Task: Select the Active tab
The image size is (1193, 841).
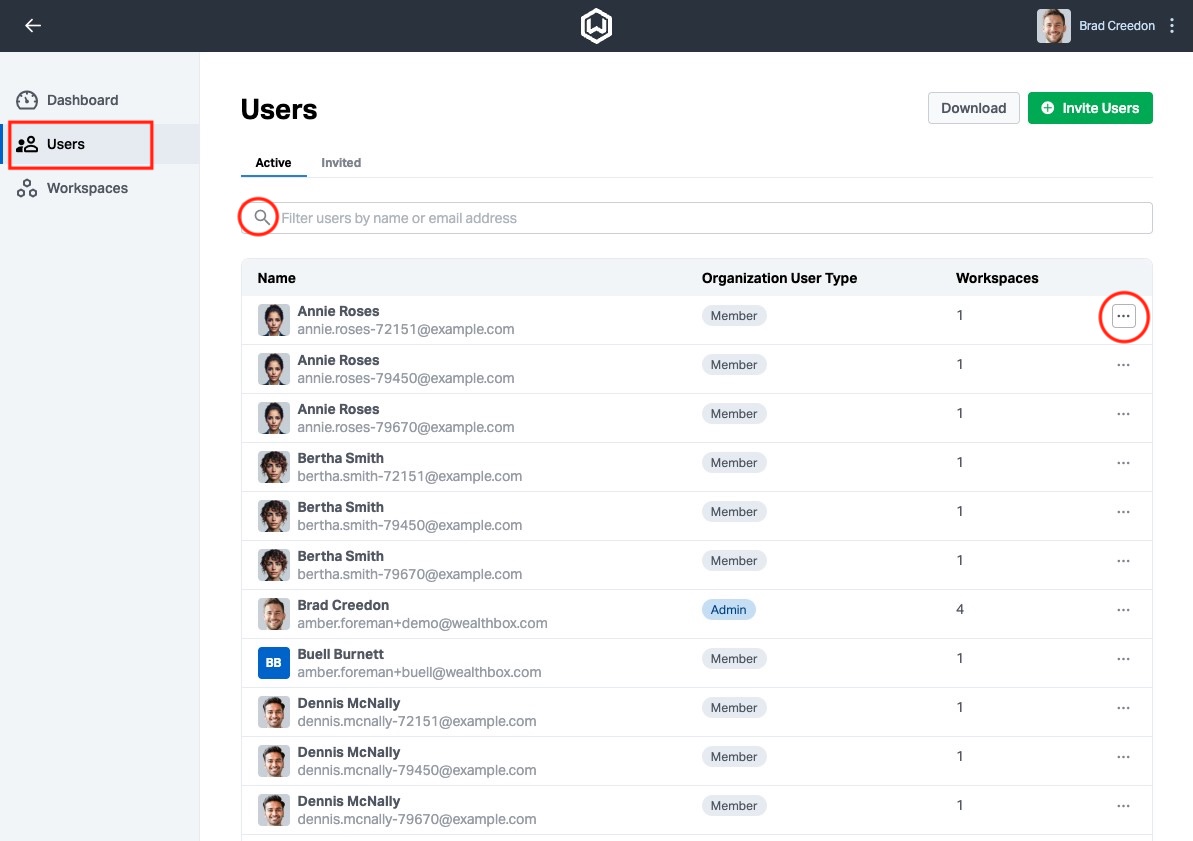Action: (x=273, y=163)
